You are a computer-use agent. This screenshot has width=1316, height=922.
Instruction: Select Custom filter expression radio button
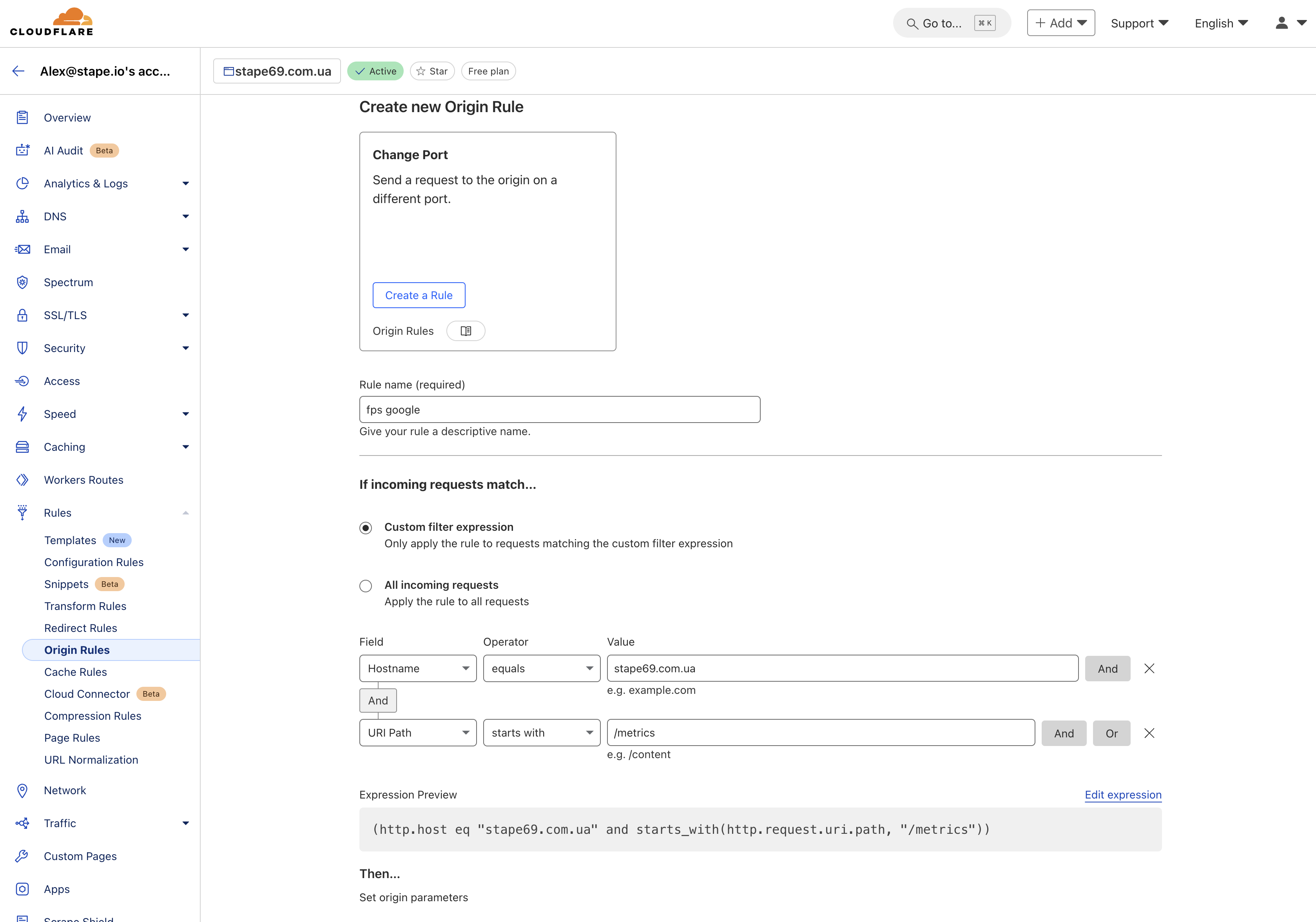point(365,527)
